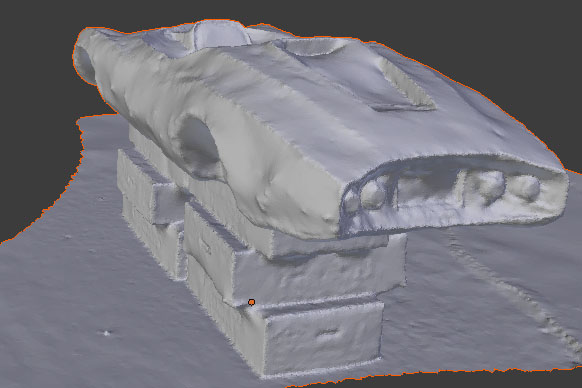Click the car's cockpit headrest area

[x=220, y=34]
